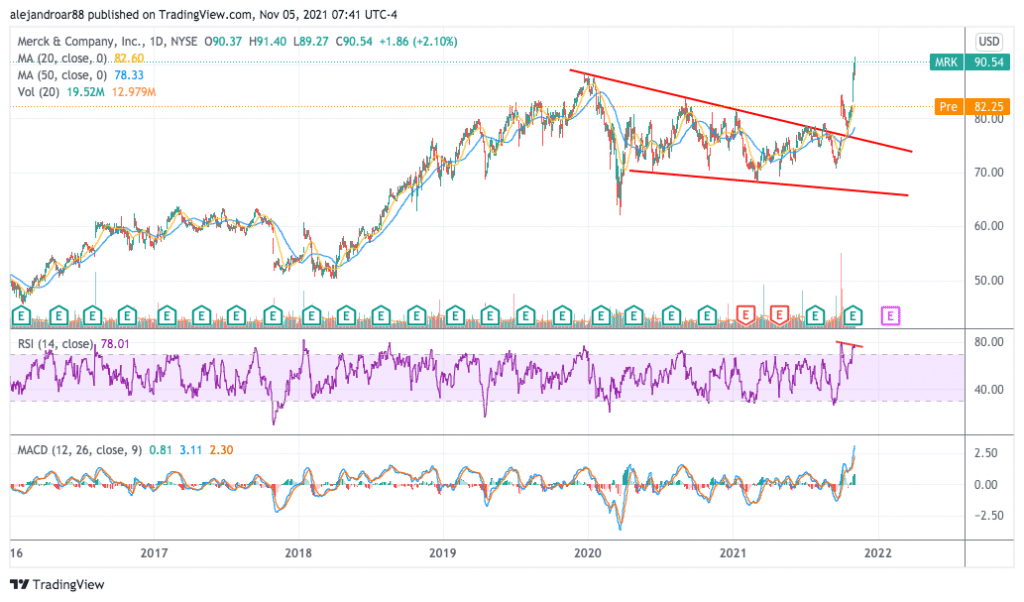
Task: Click the MRK 90.54 price label
Action: 970,62
